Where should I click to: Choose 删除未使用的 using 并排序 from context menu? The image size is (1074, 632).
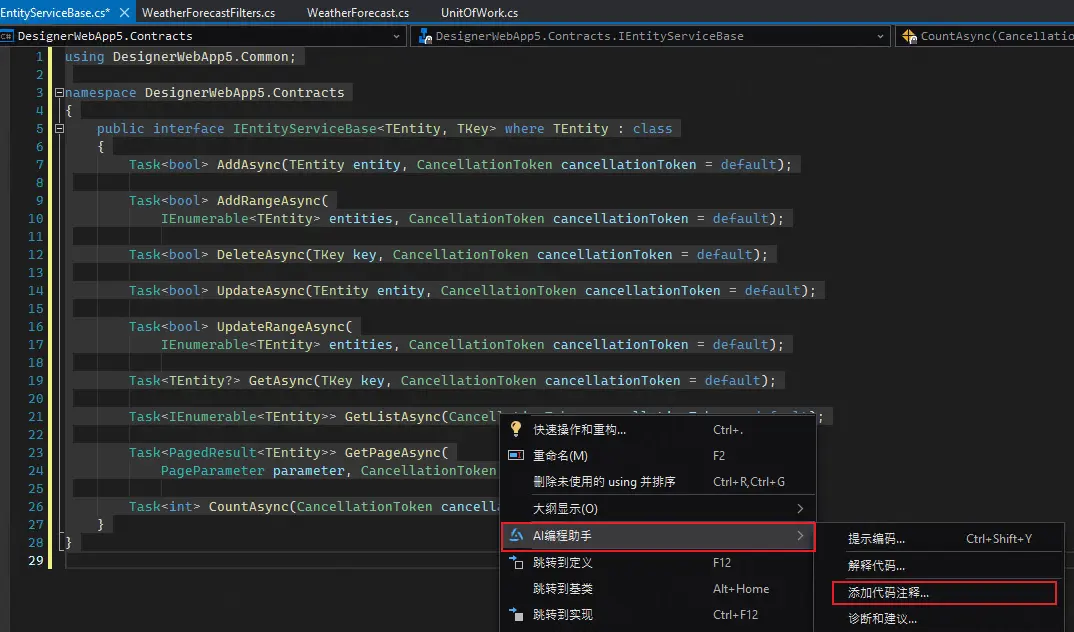(658, 481)
